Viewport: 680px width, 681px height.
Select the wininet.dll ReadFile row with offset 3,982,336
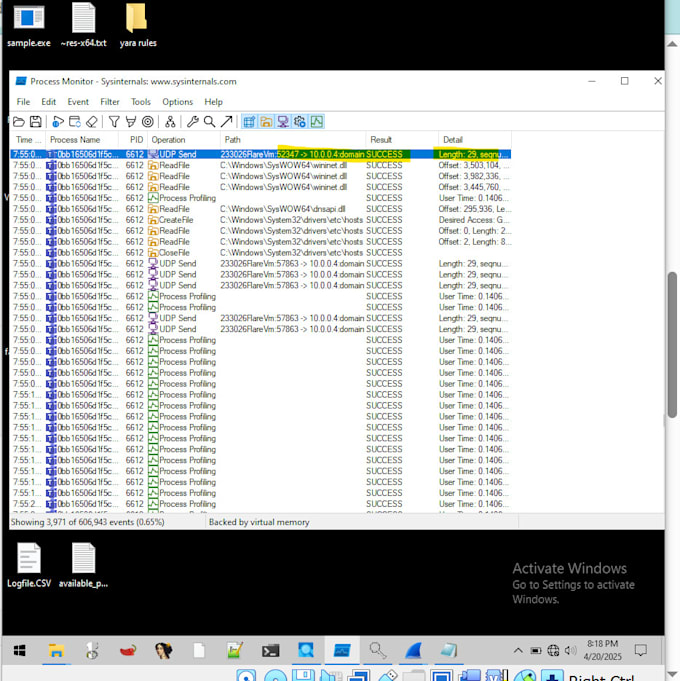[x=261, y=176]
